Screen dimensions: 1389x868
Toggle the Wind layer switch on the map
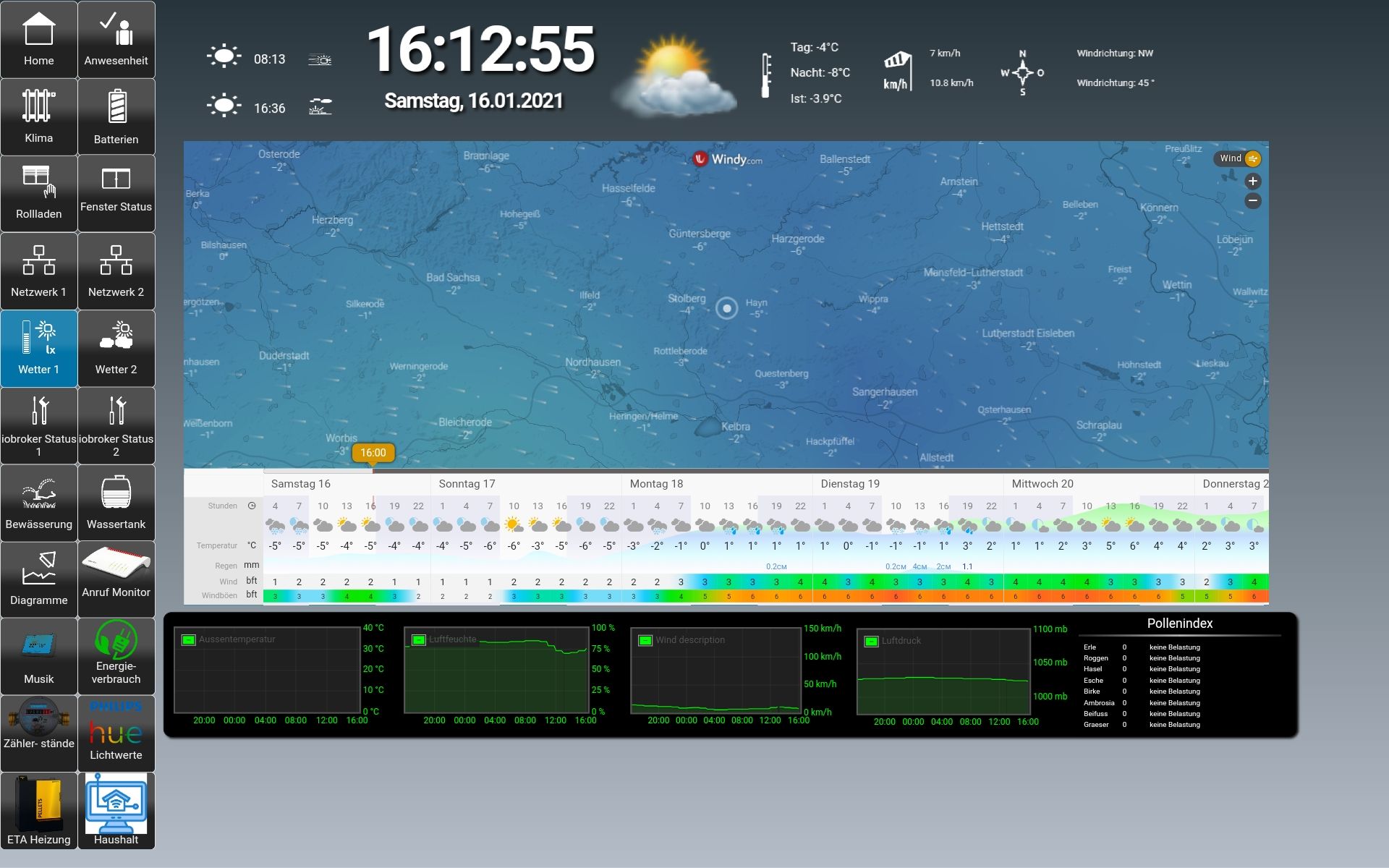(1252, 158)
